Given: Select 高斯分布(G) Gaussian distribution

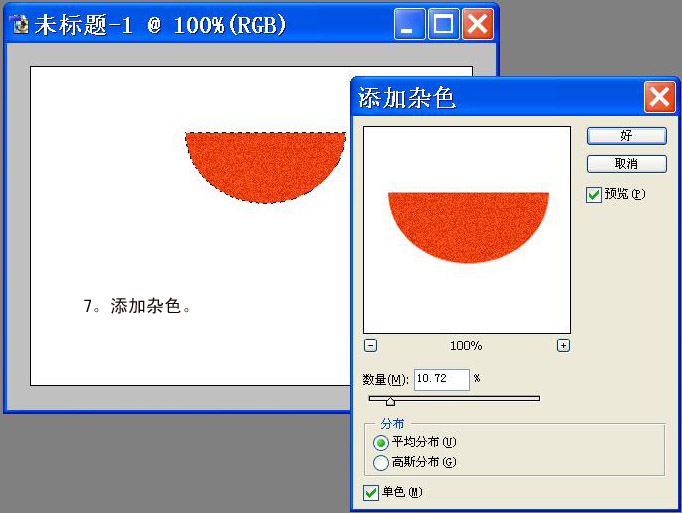Looking at the screenshot, I should [381, 462].
